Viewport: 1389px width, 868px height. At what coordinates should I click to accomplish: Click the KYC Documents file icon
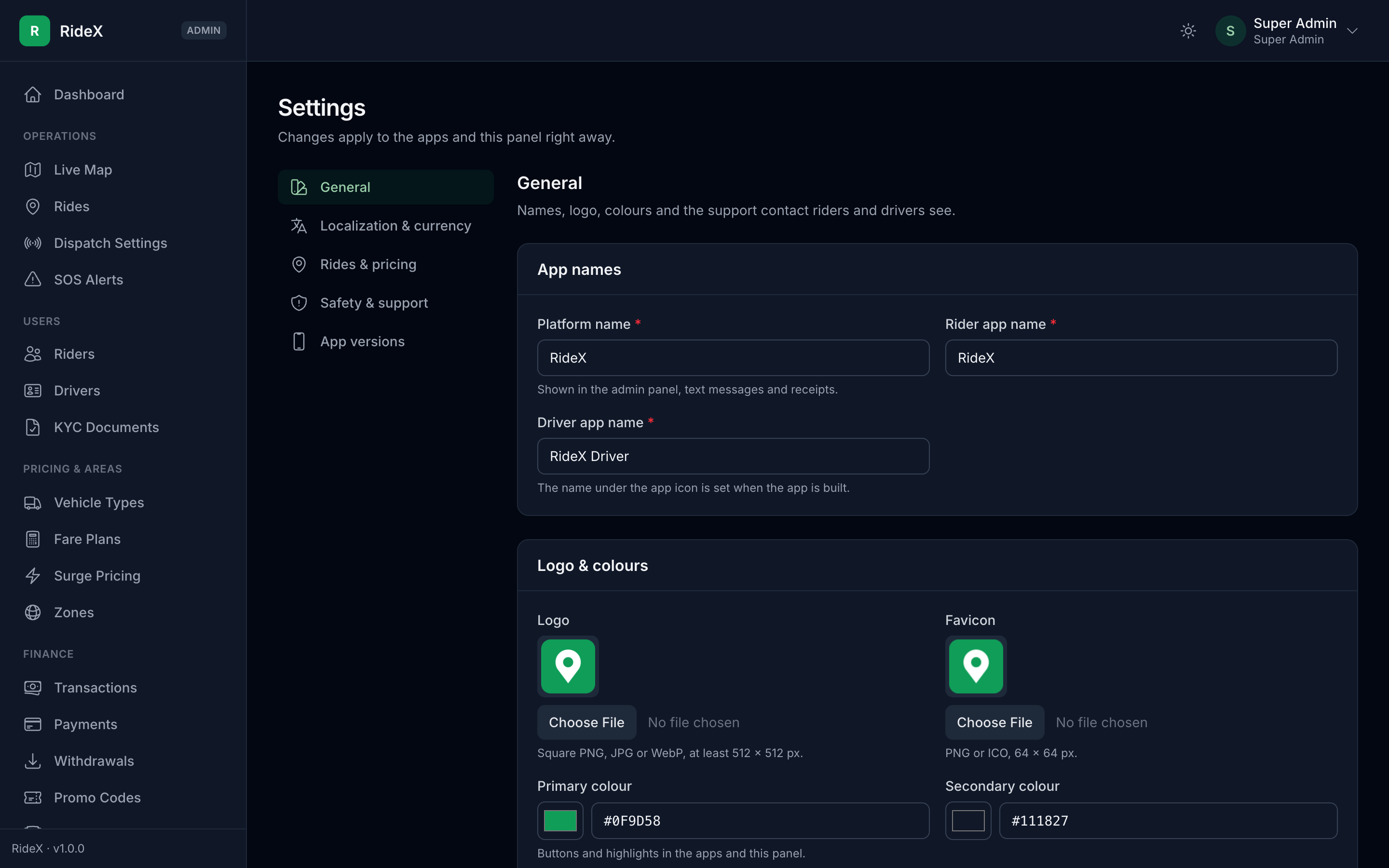[x=33, y=428]
